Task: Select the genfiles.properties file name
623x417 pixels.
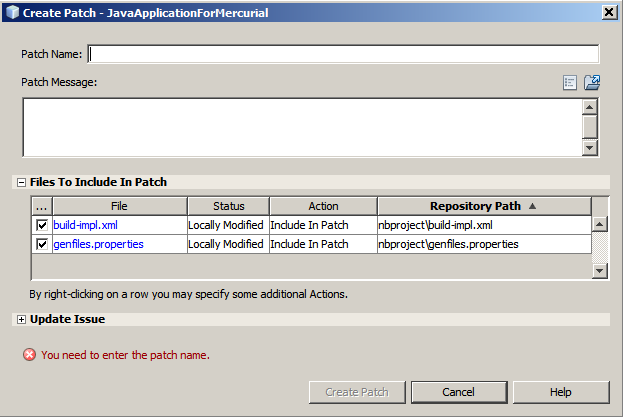Action: tap(98, 244)
